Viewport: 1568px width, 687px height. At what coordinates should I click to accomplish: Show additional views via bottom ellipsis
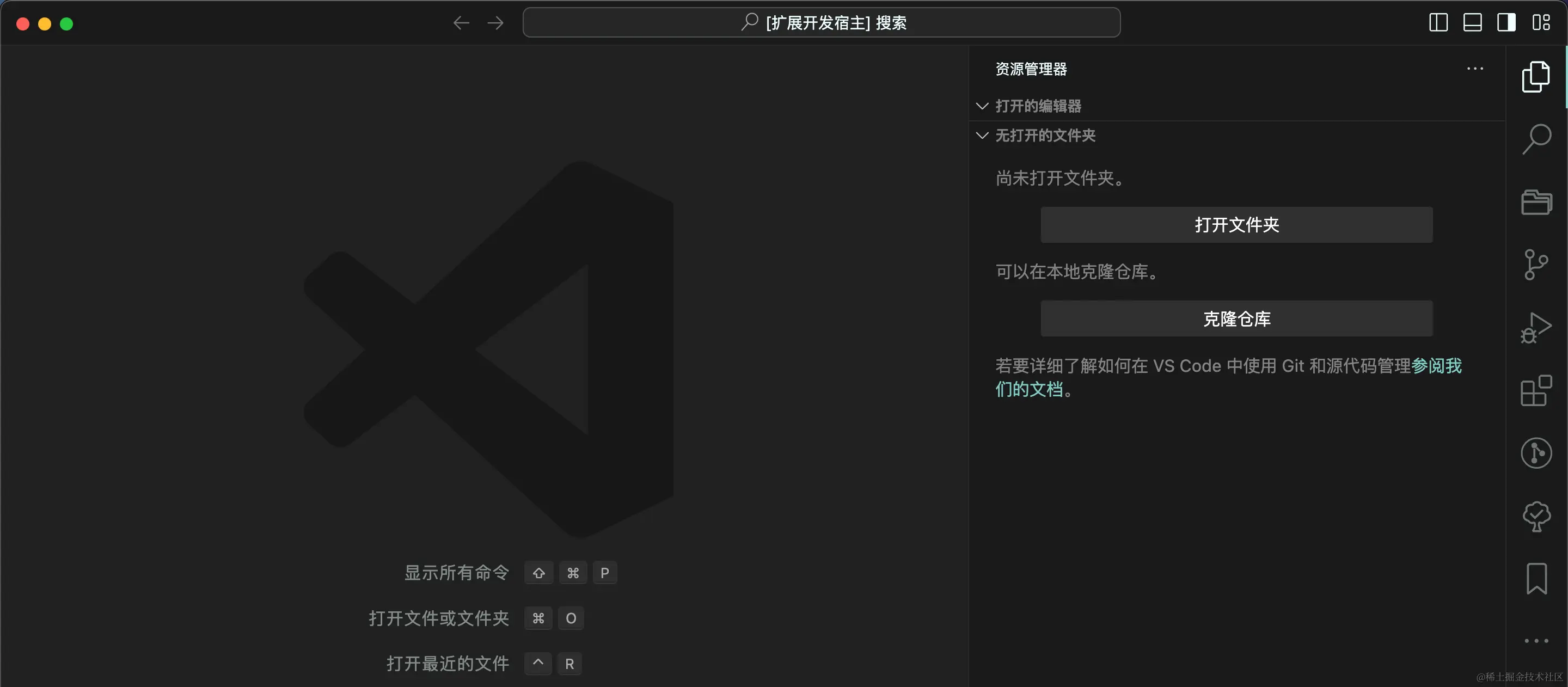pos(1536,641)
